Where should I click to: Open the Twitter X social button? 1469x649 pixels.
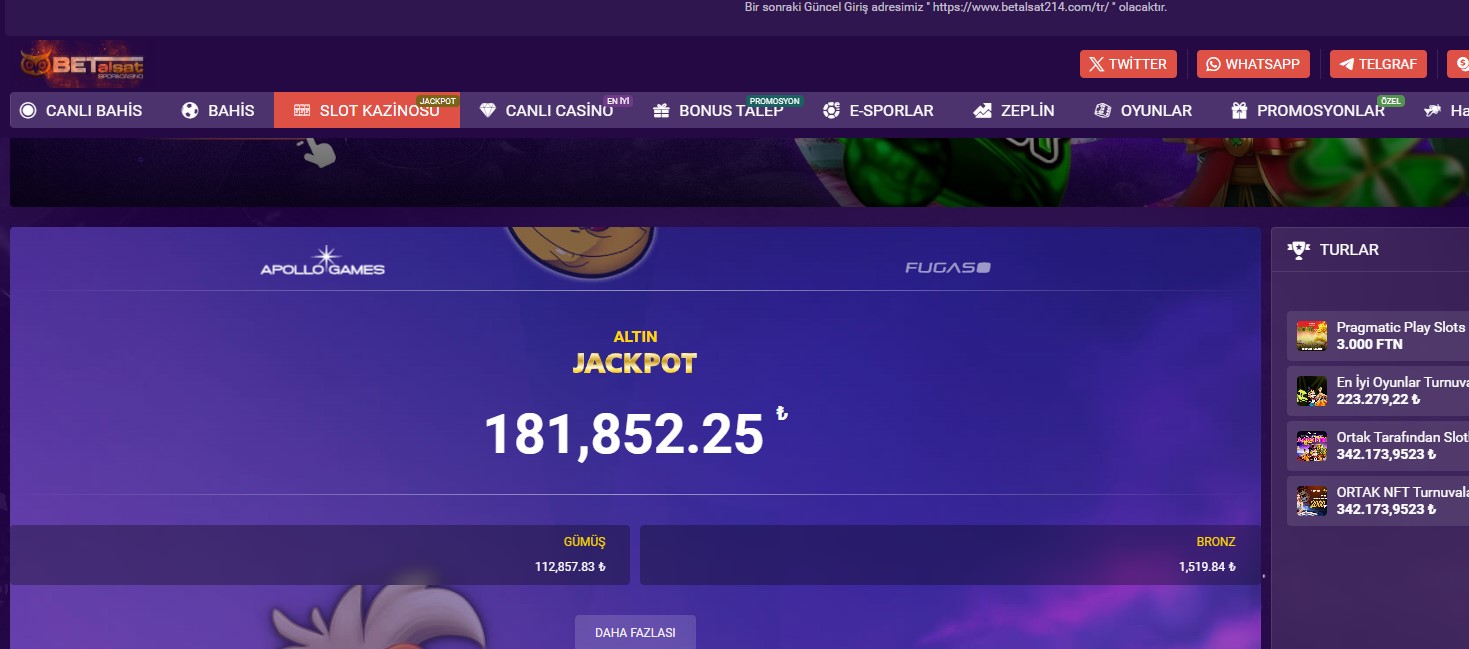click(1128, 64)
